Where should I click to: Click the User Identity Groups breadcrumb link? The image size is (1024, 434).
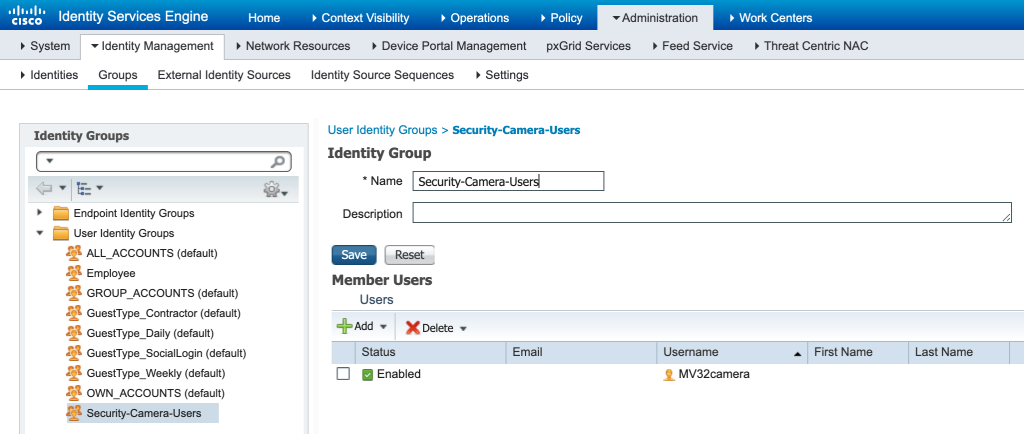point(382,130)
